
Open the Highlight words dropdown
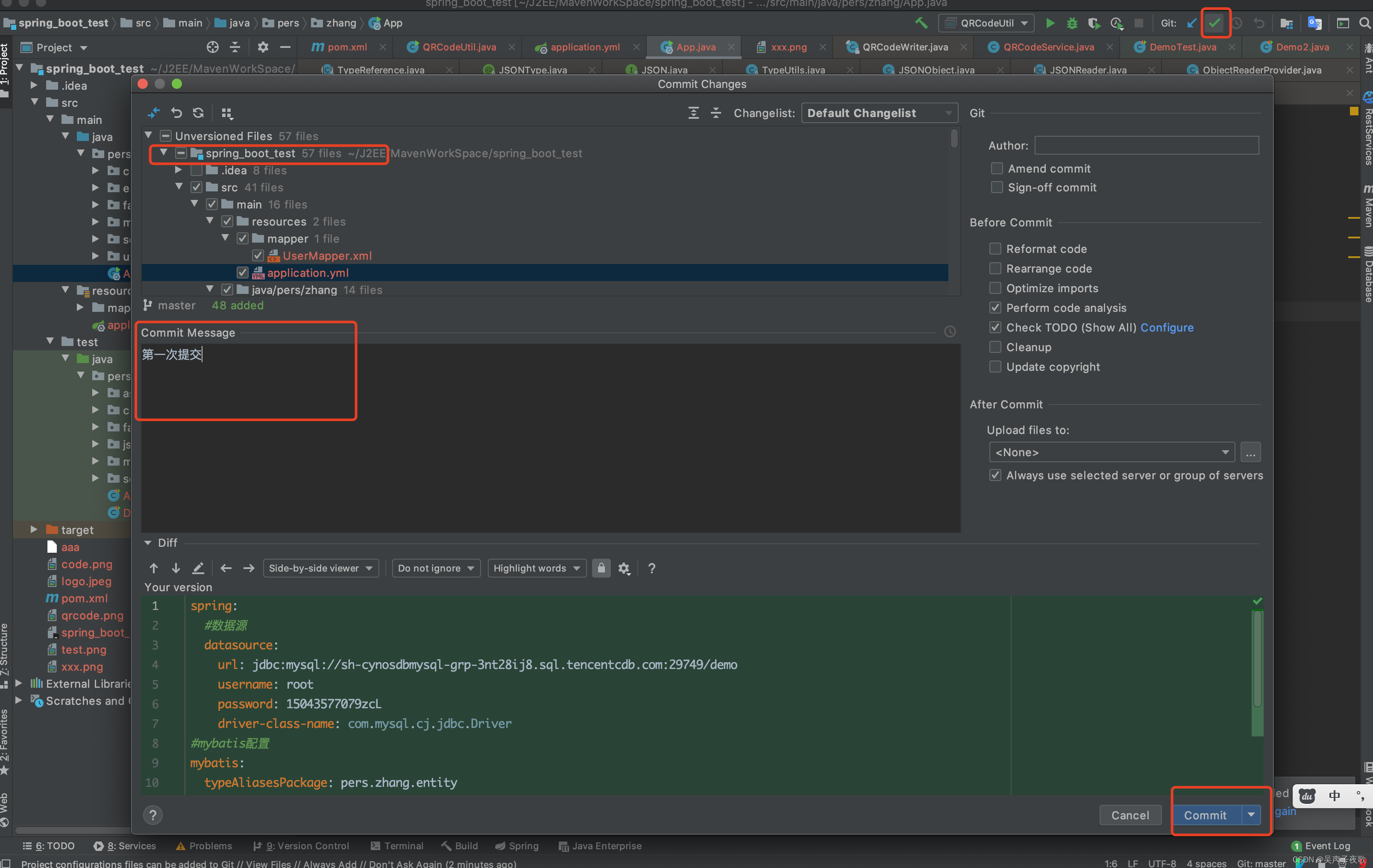tap(537, 568)
